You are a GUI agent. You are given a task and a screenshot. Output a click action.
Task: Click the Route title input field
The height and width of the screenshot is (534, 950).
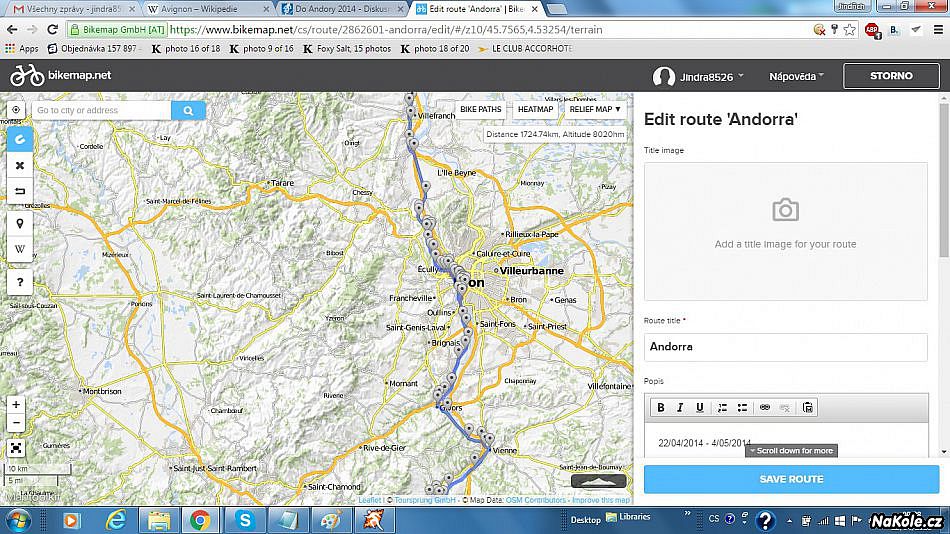pos(785,347)
